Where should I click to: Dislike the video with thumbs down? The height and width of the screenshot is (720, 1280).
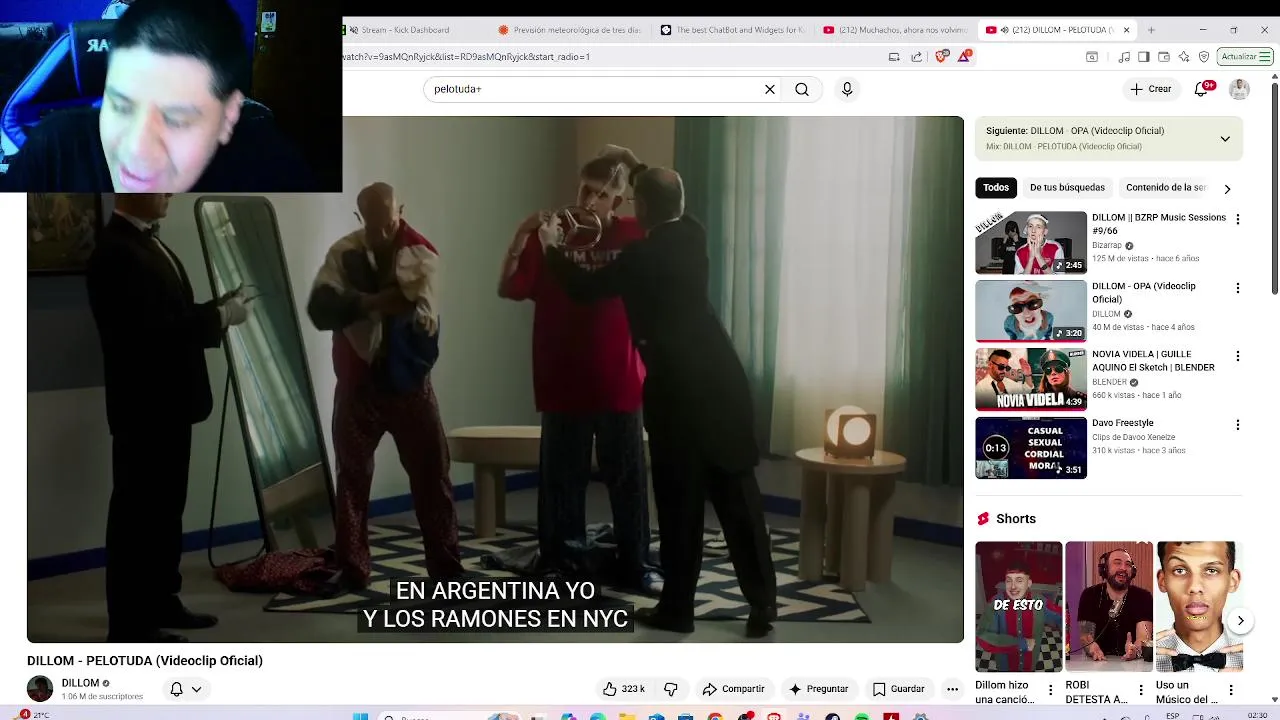(671, 689)
